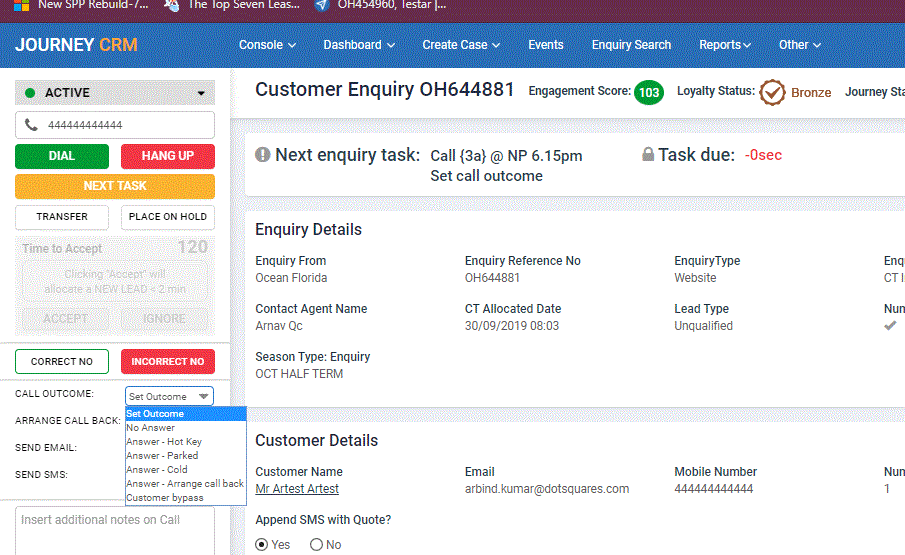The image size is (905, 555).
Task: Choose Answer - Hot Key outcome
Action: pos(185,441)
